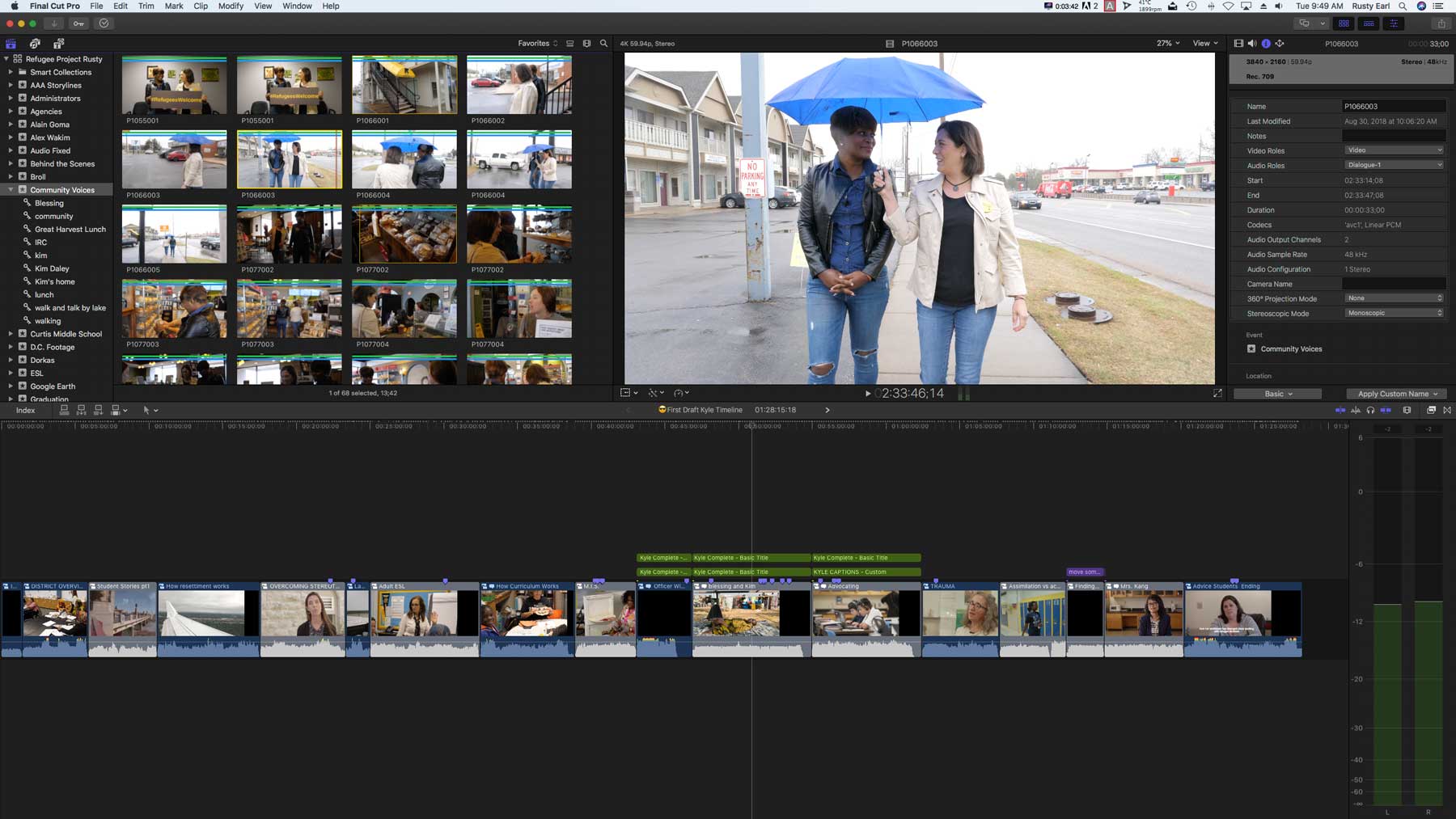Expand the Curtis Middle School event

(11, 334)
